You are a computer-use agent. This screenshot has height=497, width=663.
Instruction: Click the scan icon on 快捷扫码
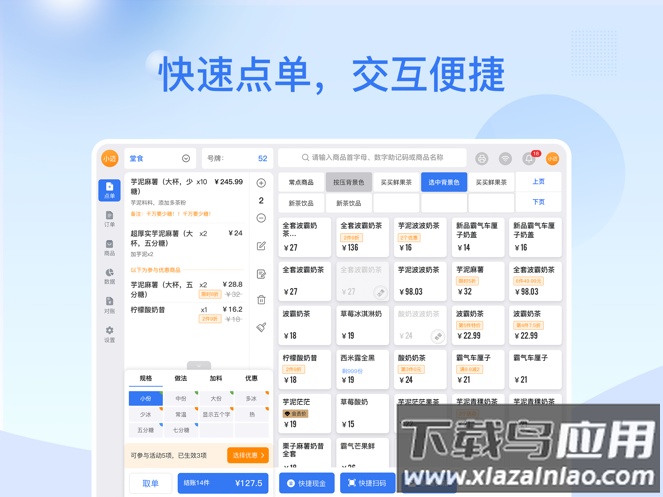351,483
